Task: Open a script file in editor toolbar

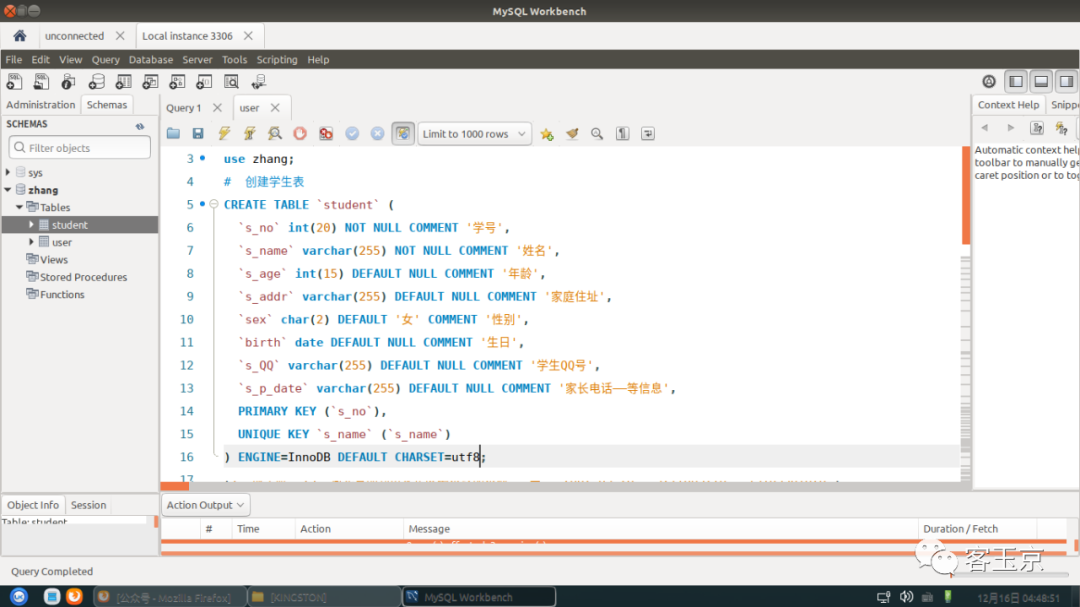Action: pyautogui.click(x=174, y=134)
